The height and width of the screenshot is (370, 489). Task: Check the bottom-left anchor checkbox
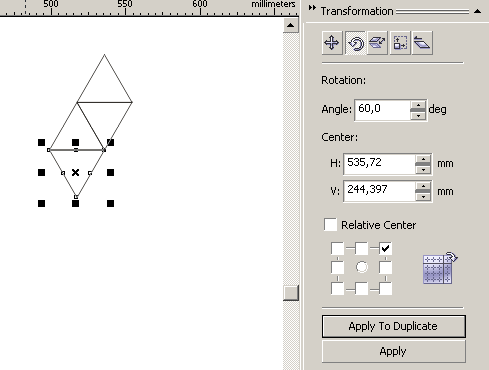pos(337,288)
